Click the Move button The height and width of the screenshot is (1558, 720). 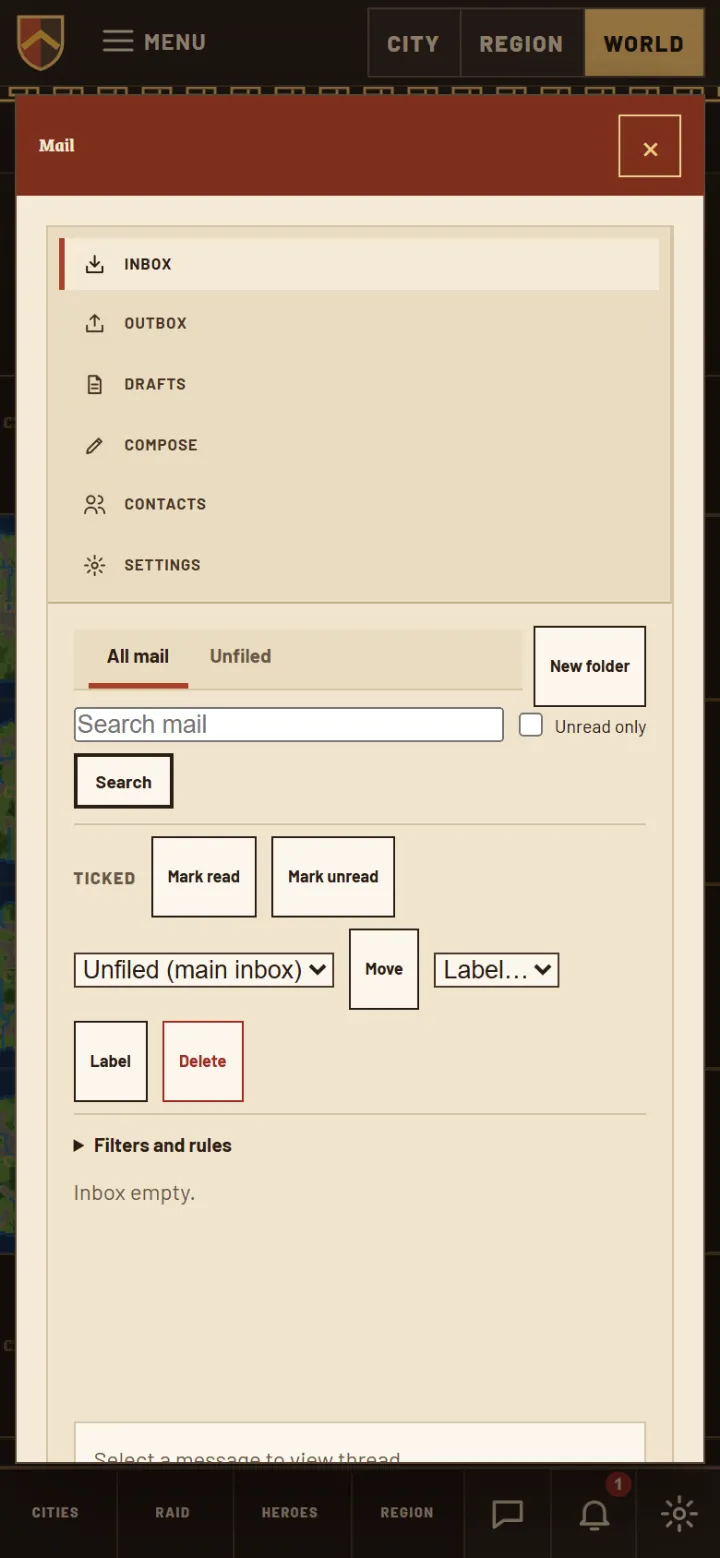click(x=384, y=969)
